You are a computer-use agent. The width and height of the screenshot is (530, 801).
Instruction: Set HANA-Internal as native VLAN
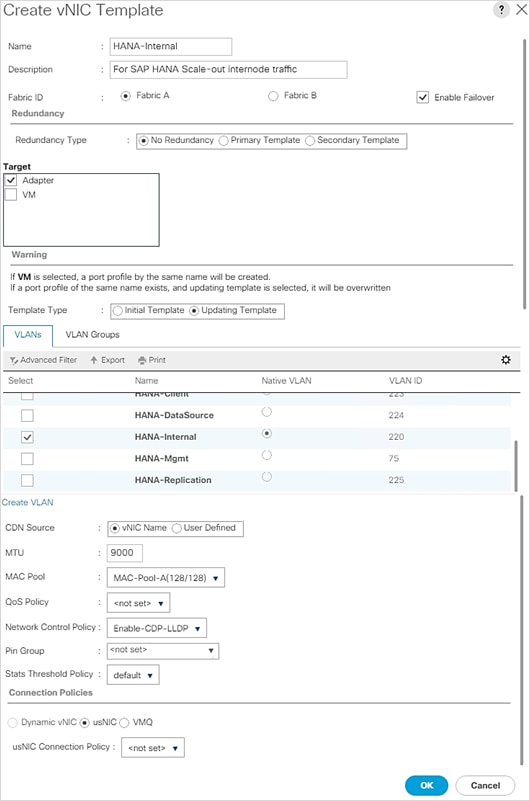pyautogui.click(x=267, y=433)
